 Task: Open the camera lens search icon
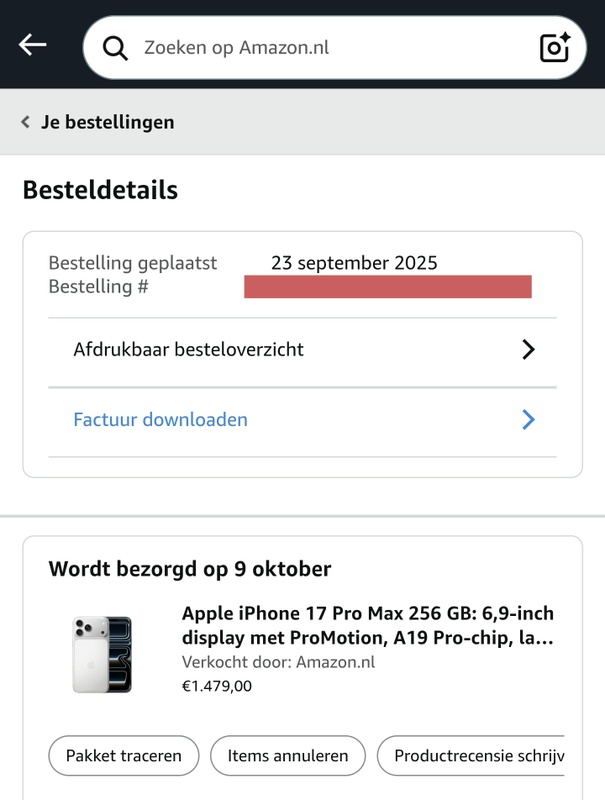point(554,47)
